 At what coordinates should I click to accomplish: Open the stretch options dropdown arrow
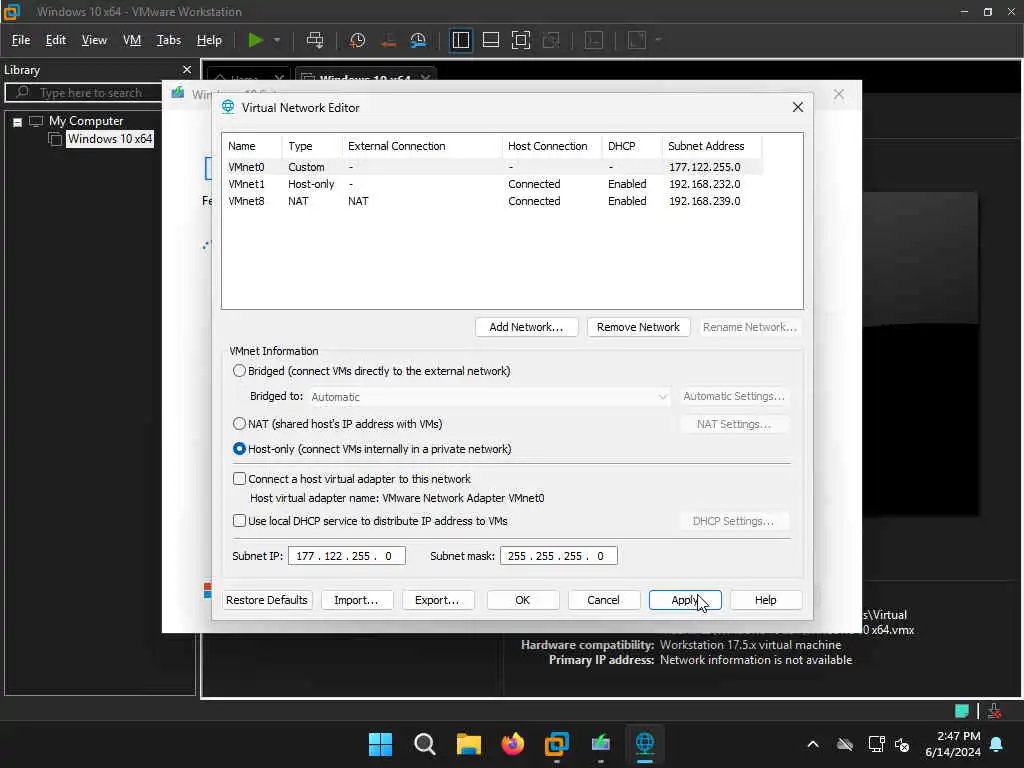[658, 40]
